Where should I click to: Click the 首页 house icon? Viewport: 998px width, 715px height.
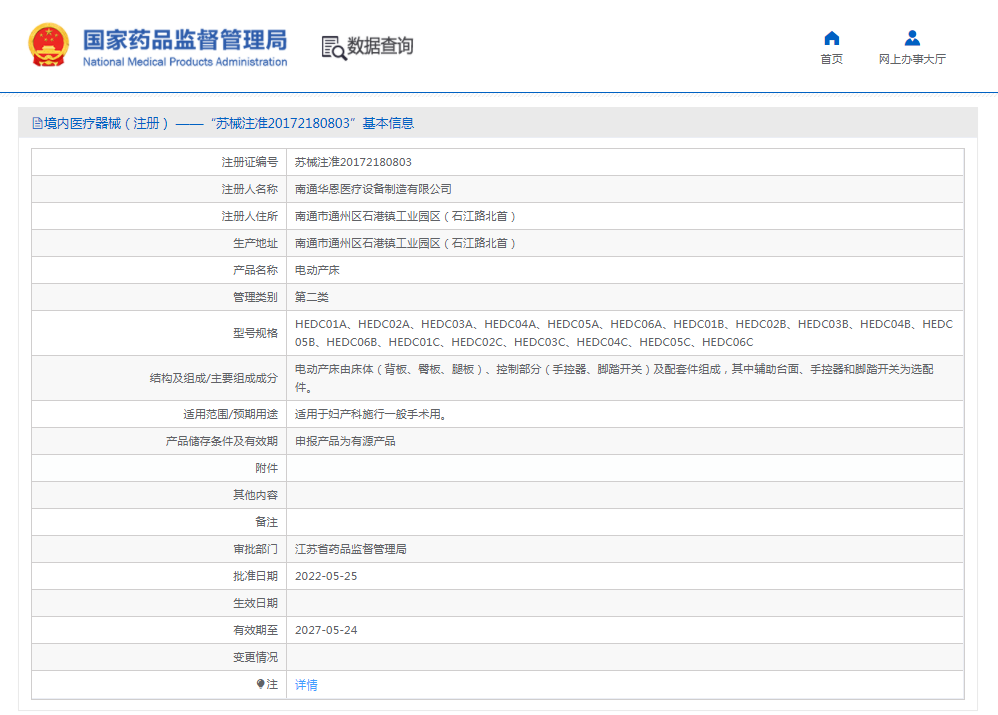pos(831,38)
